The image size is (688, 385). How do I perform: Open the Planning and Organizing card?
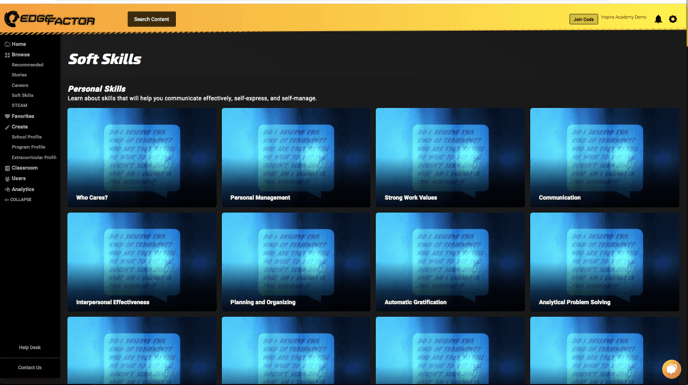coord(296,262)
